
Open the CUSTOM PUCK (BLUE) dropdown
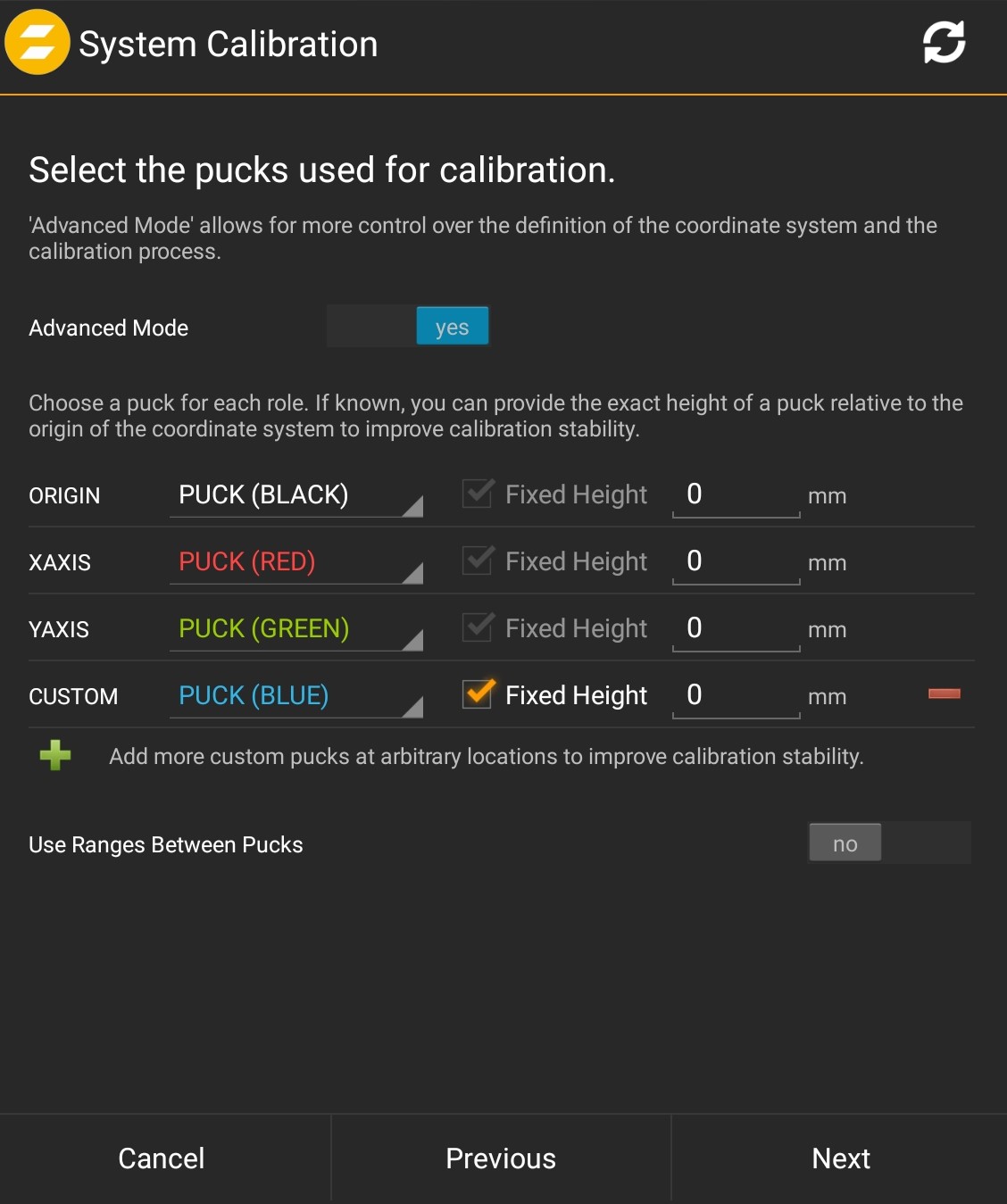point(295,696)
